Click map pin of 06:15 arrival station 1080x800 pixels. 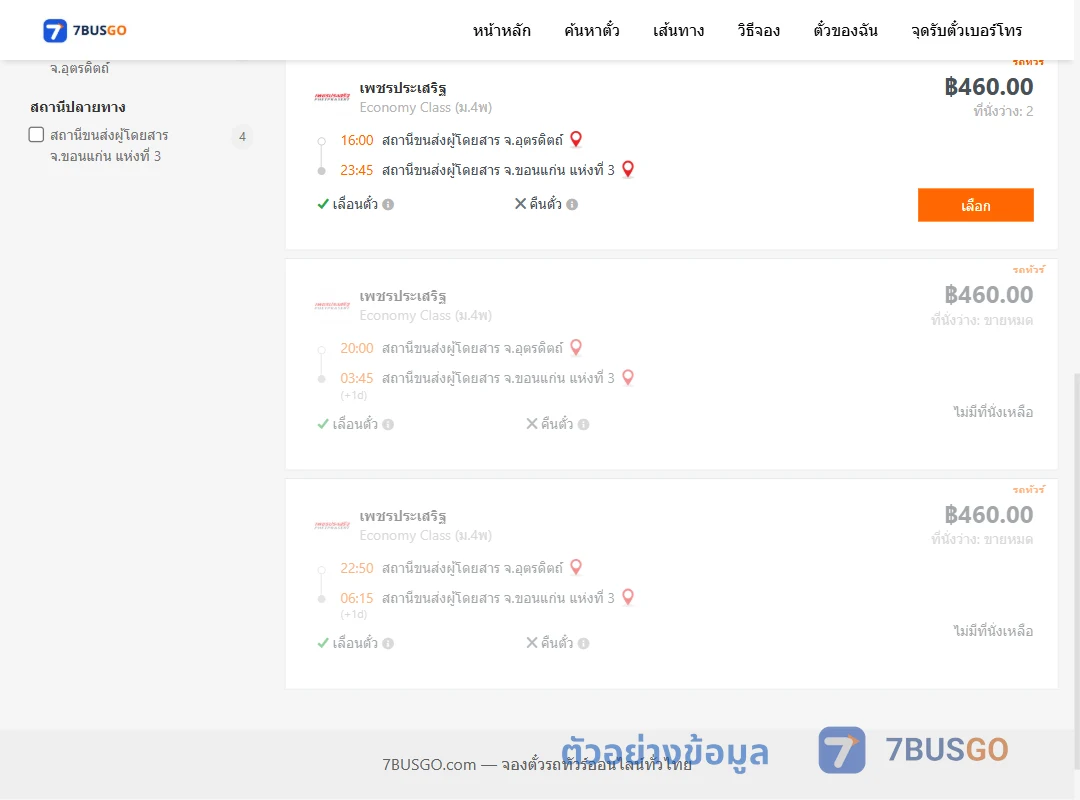[627, 597]
